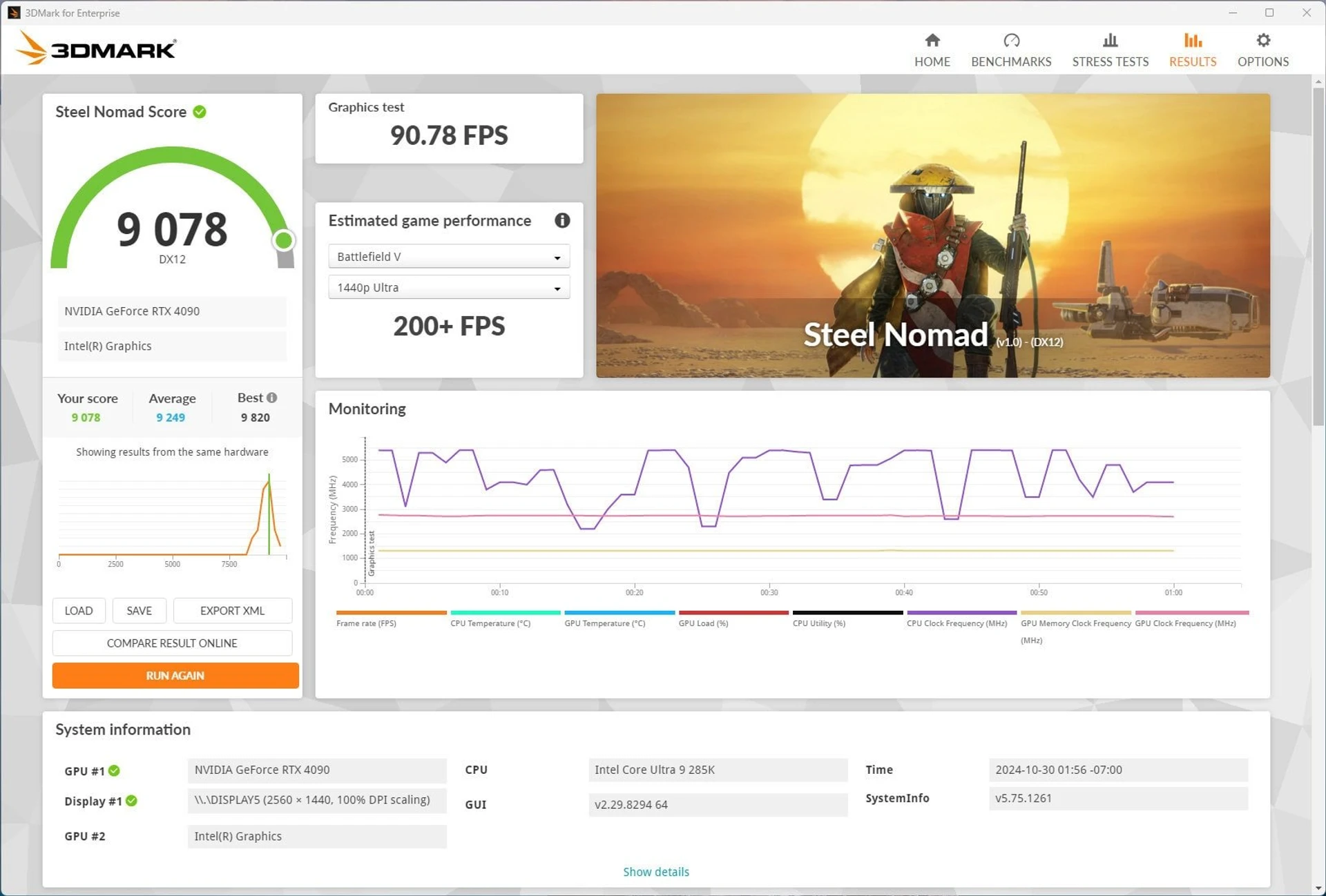The height and width of the screenshot is (896, 1326).
Task: Click the green checkmark beside GPU #1
Action: [x=114, y=770]
